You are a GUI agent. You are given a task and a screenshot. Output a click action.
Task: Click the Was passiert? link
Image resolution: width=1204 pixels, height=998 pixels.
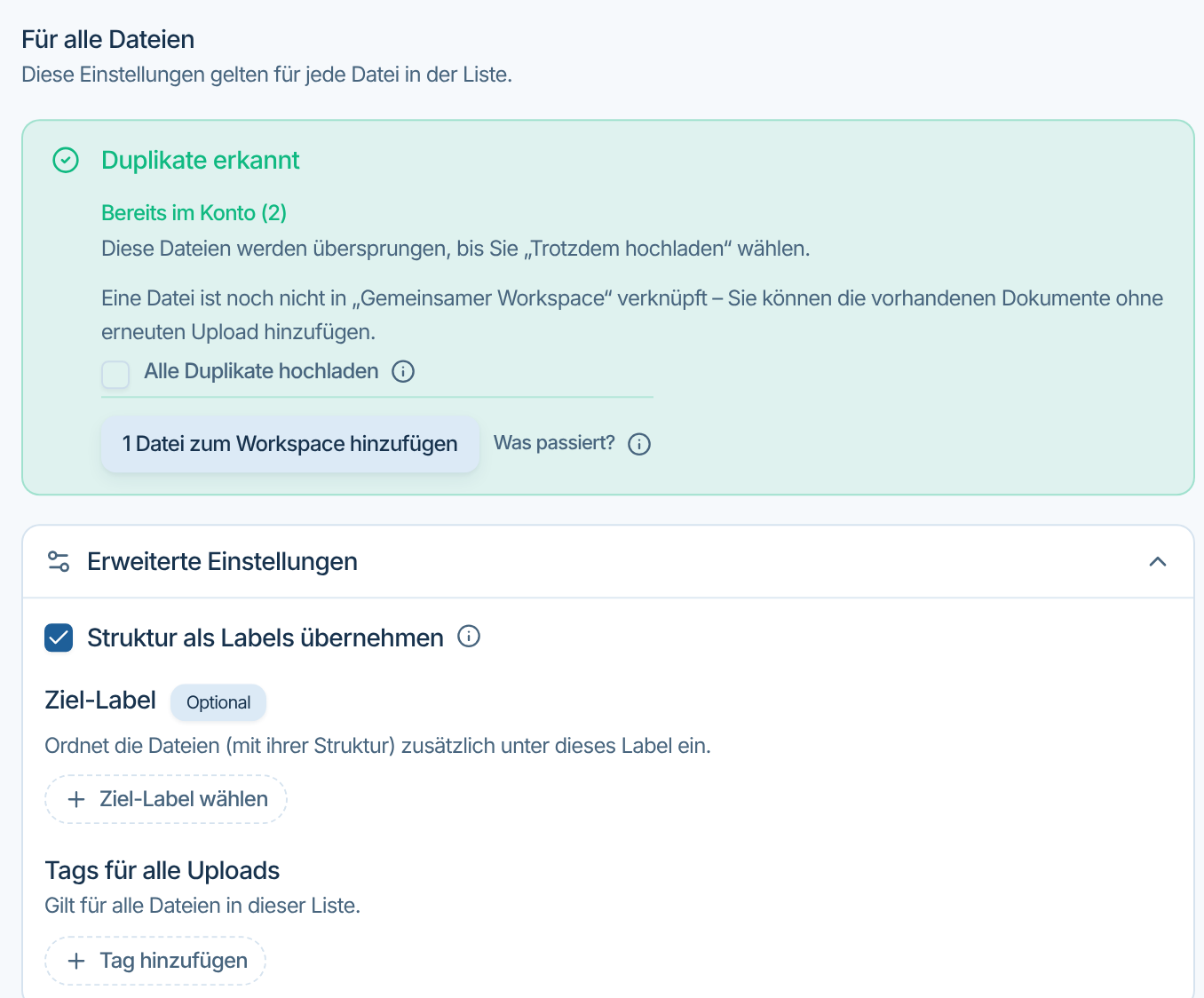(x=554, y=443)
